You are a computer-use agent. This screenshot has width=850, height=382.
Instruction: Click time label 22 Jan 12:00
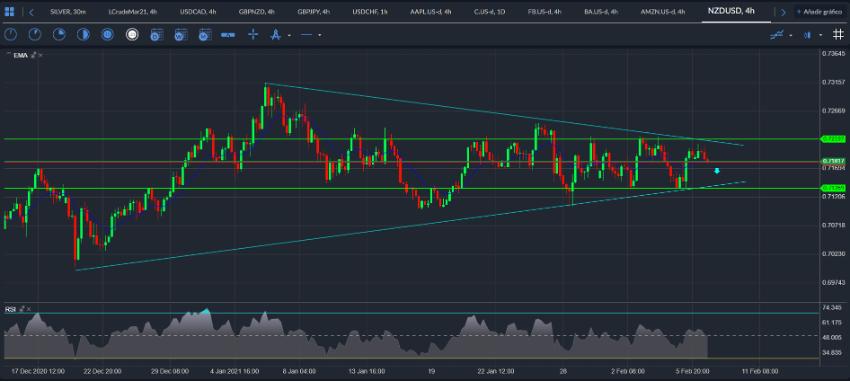(497, 372)
